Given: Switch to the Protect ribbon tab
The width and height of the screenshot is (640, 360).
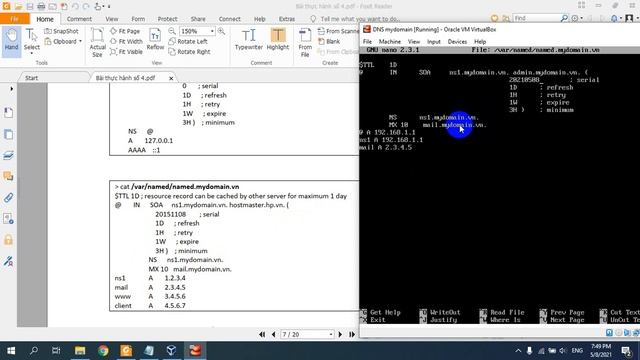Looking at the screenshot, I should pyautogui.click(x=167, y=19).
